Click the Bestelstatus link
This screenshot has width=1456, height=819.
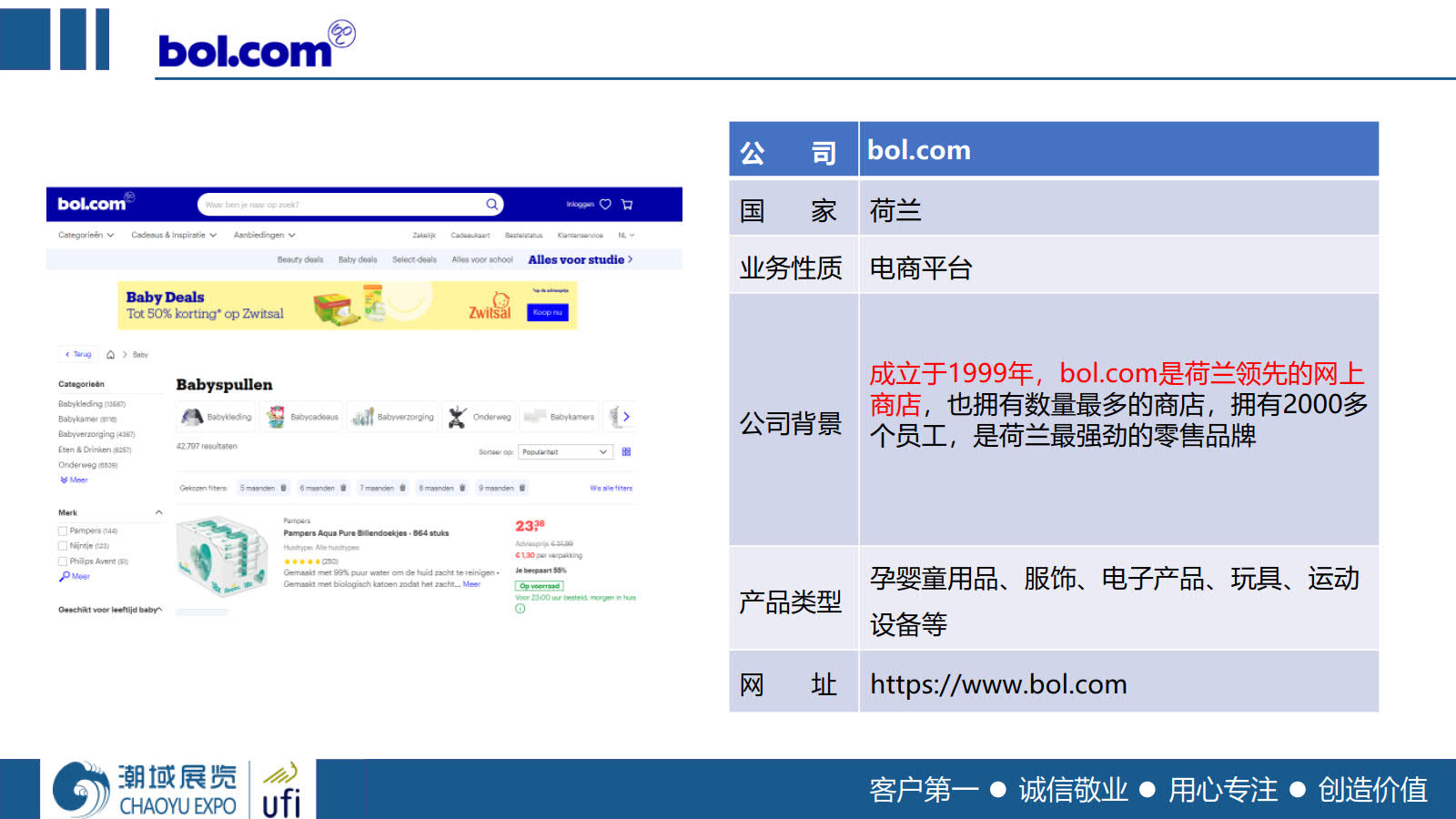coord(524,236)
